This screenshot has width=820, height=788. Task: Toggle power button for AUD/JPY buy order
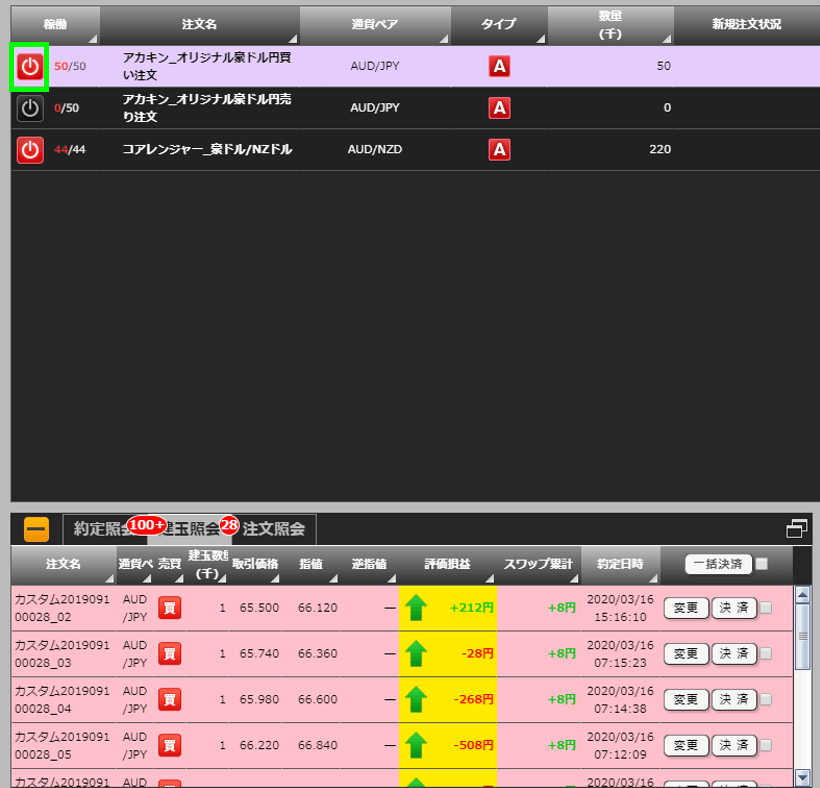pyautogui.click(x=30, y=66)
